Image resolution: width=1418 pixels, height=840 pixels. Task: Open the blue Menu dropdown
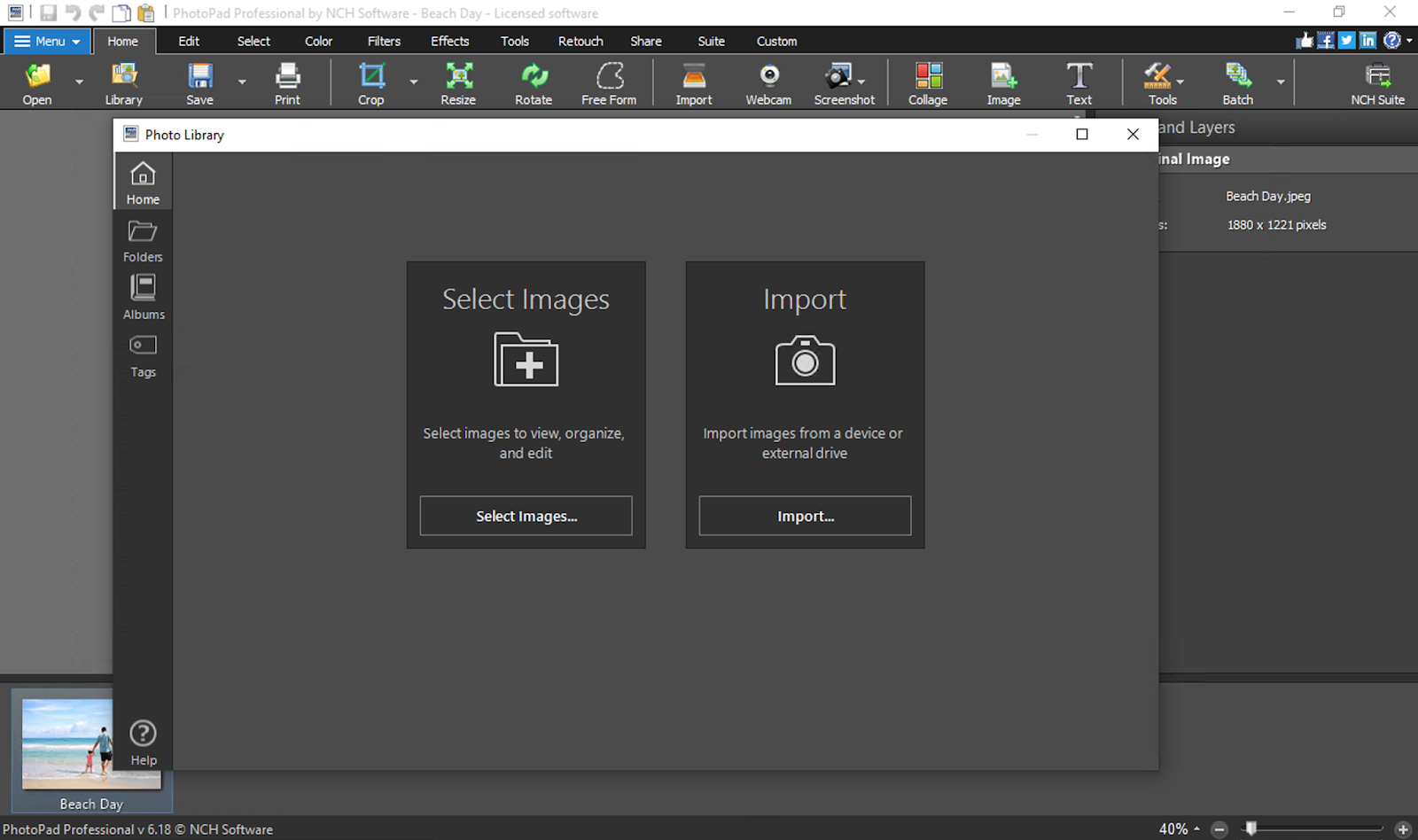point(46,41)
